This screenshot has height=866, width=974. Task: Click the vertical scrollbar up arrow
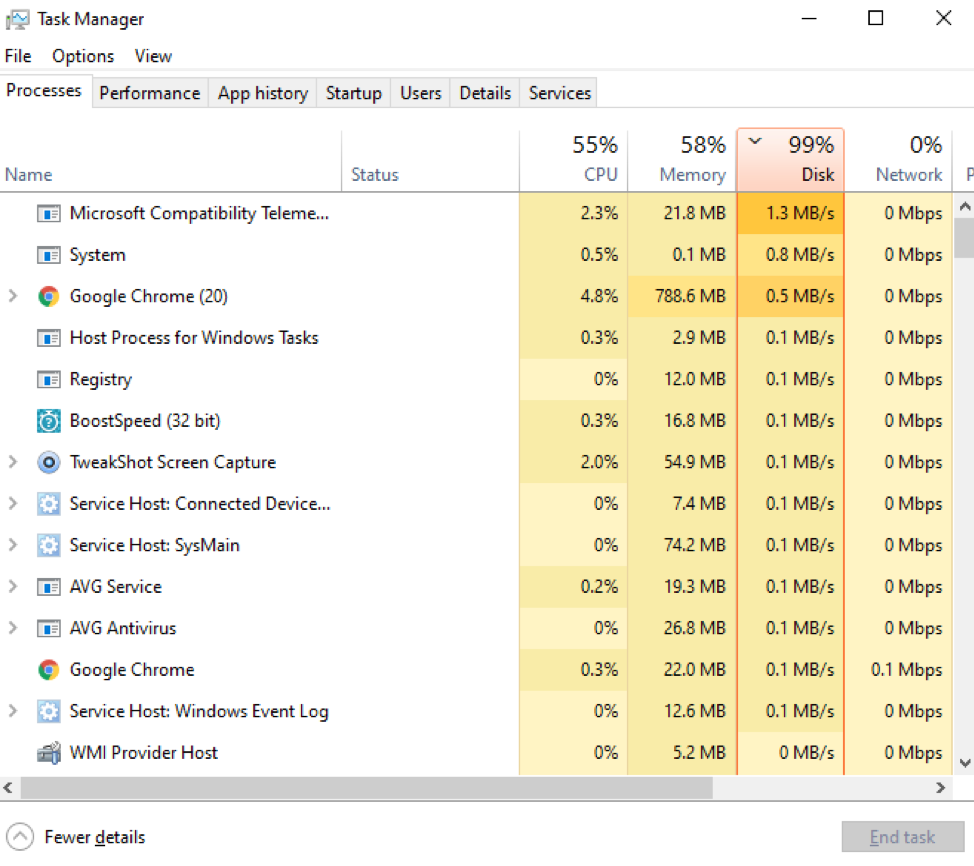point(964,207)
